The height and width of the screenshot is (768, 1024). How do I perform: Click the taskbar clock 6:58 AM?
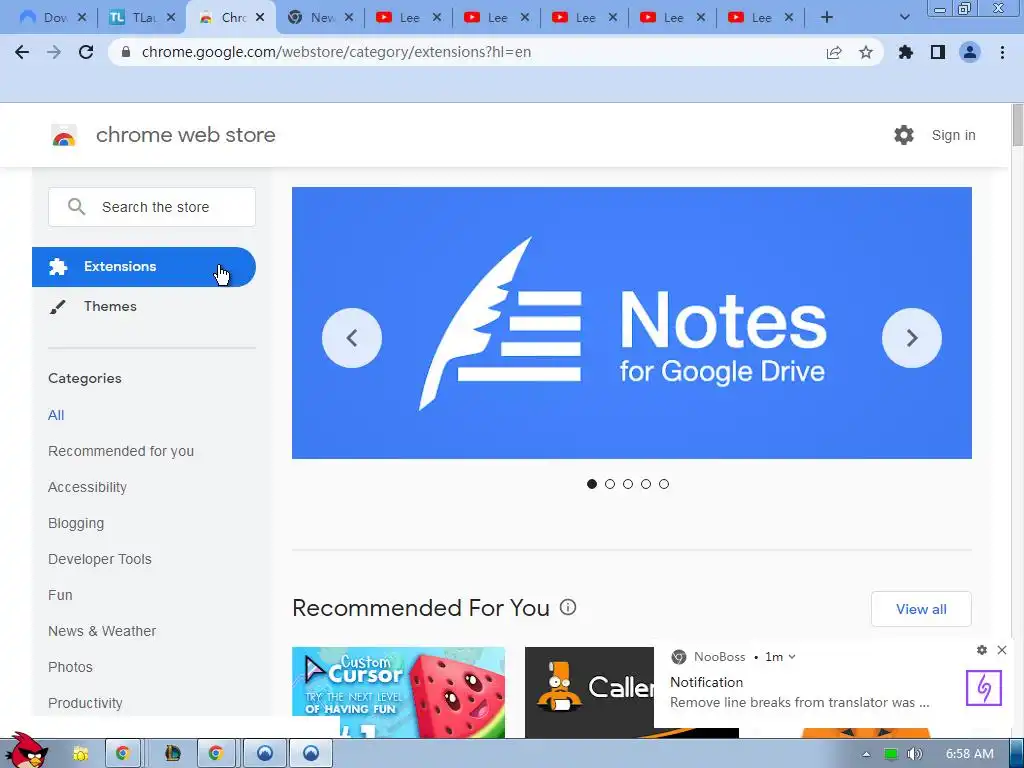970,754
